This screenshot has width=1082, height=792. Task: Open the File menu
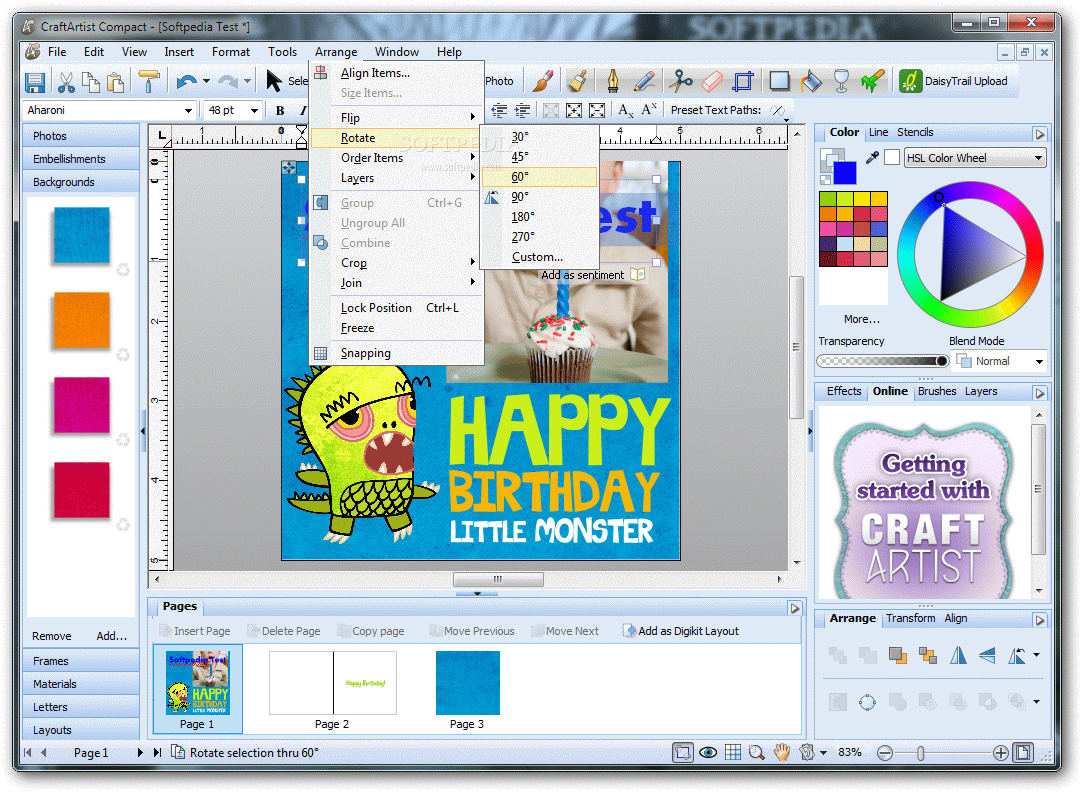click(57, 52)
